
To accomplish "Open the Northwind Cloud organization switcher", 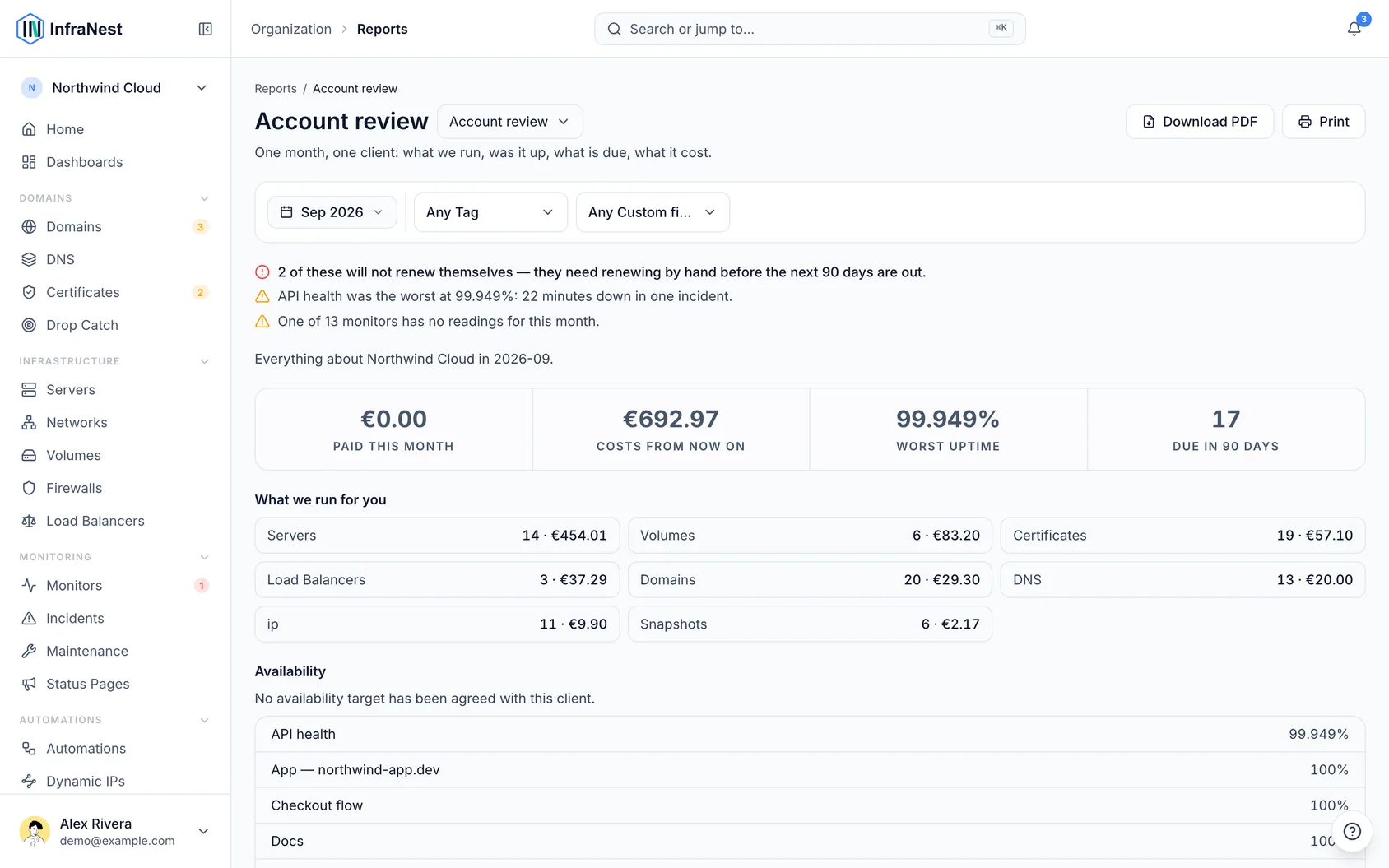I will 115,88.
